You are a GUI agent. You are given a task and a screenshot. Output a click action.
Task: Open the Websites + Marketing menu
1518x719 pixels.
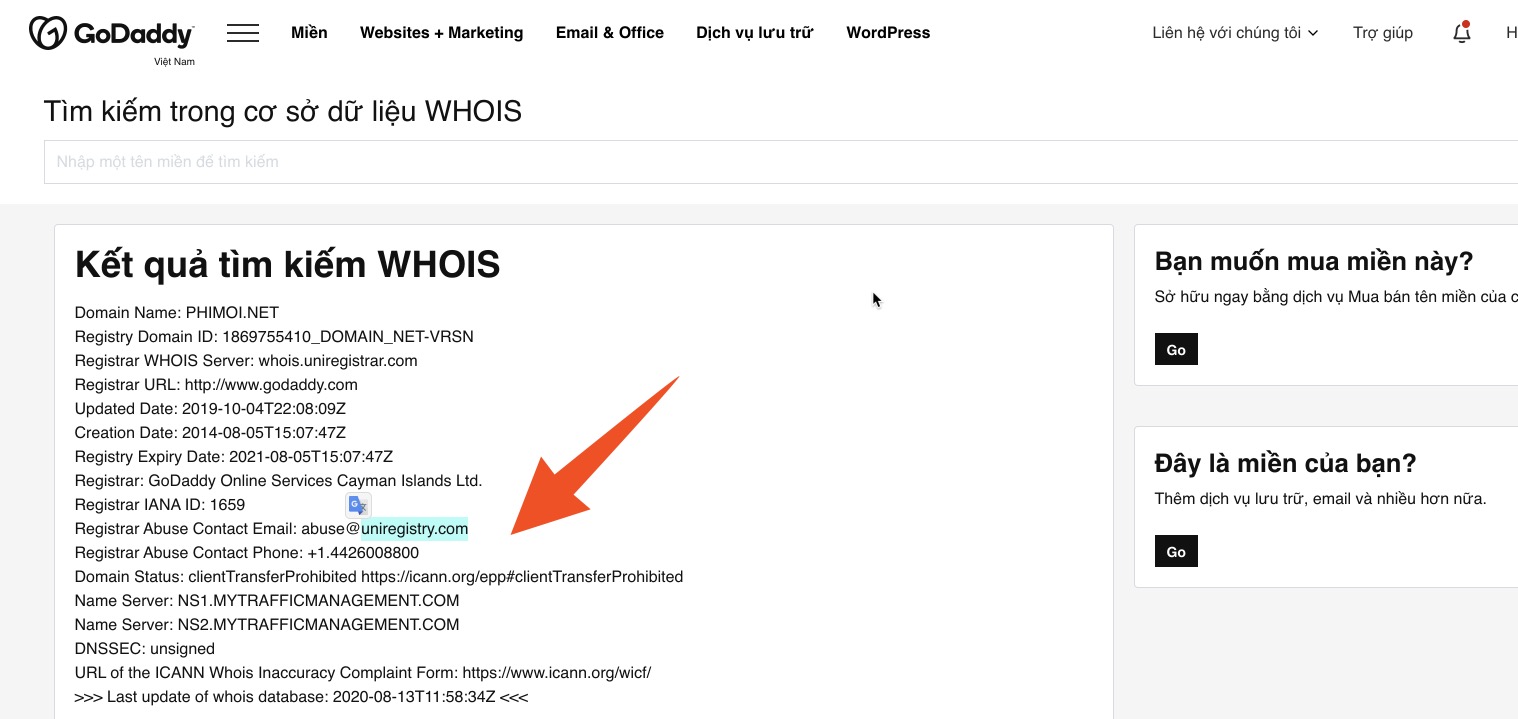click(x=441, y=33)
